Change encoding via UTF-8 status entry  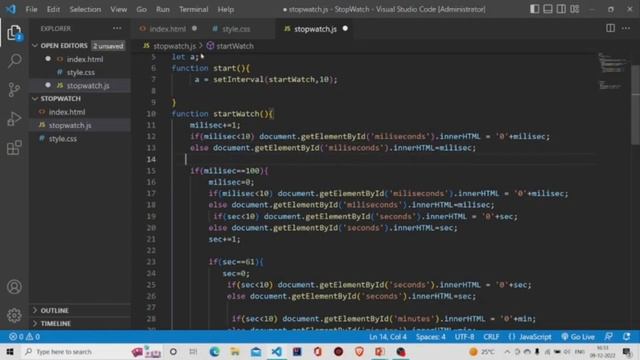point(464,337)
